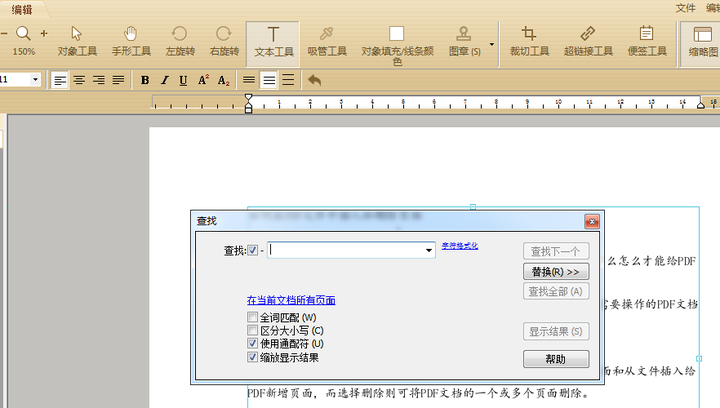
Task: Open the 文件 menu
Action: 685,8
